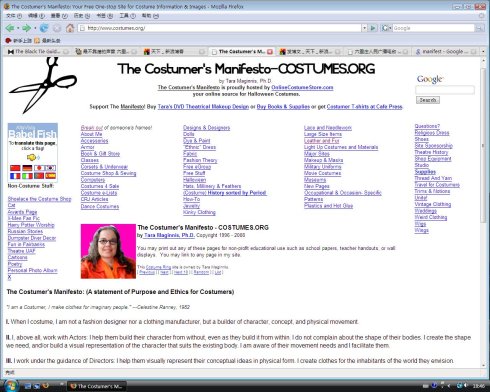Click the Google Search button on page
The height and width of the screenshot is (392, 490).
pos(428,100)
